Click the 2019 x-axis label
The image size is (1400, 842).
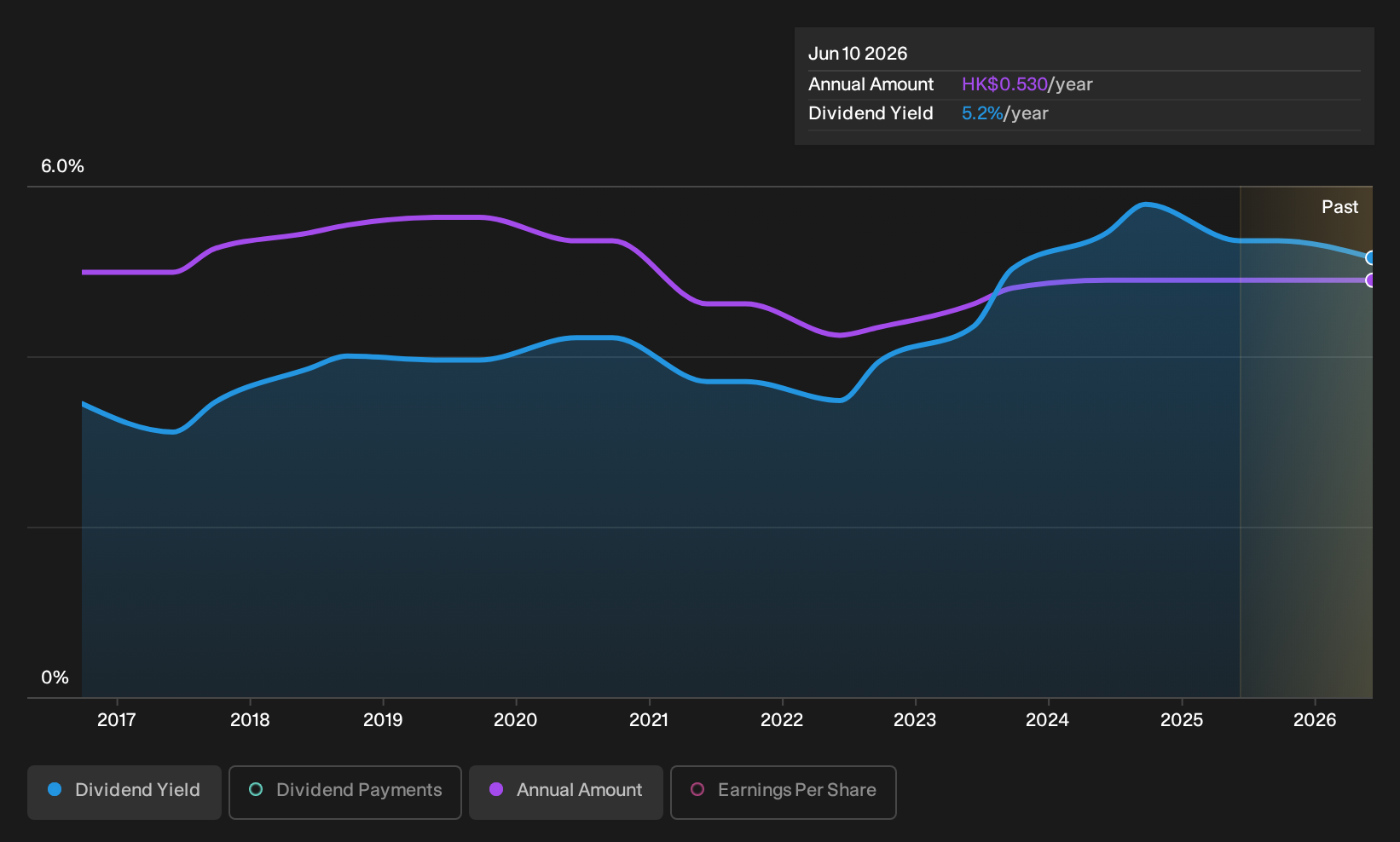click(383, 720)
